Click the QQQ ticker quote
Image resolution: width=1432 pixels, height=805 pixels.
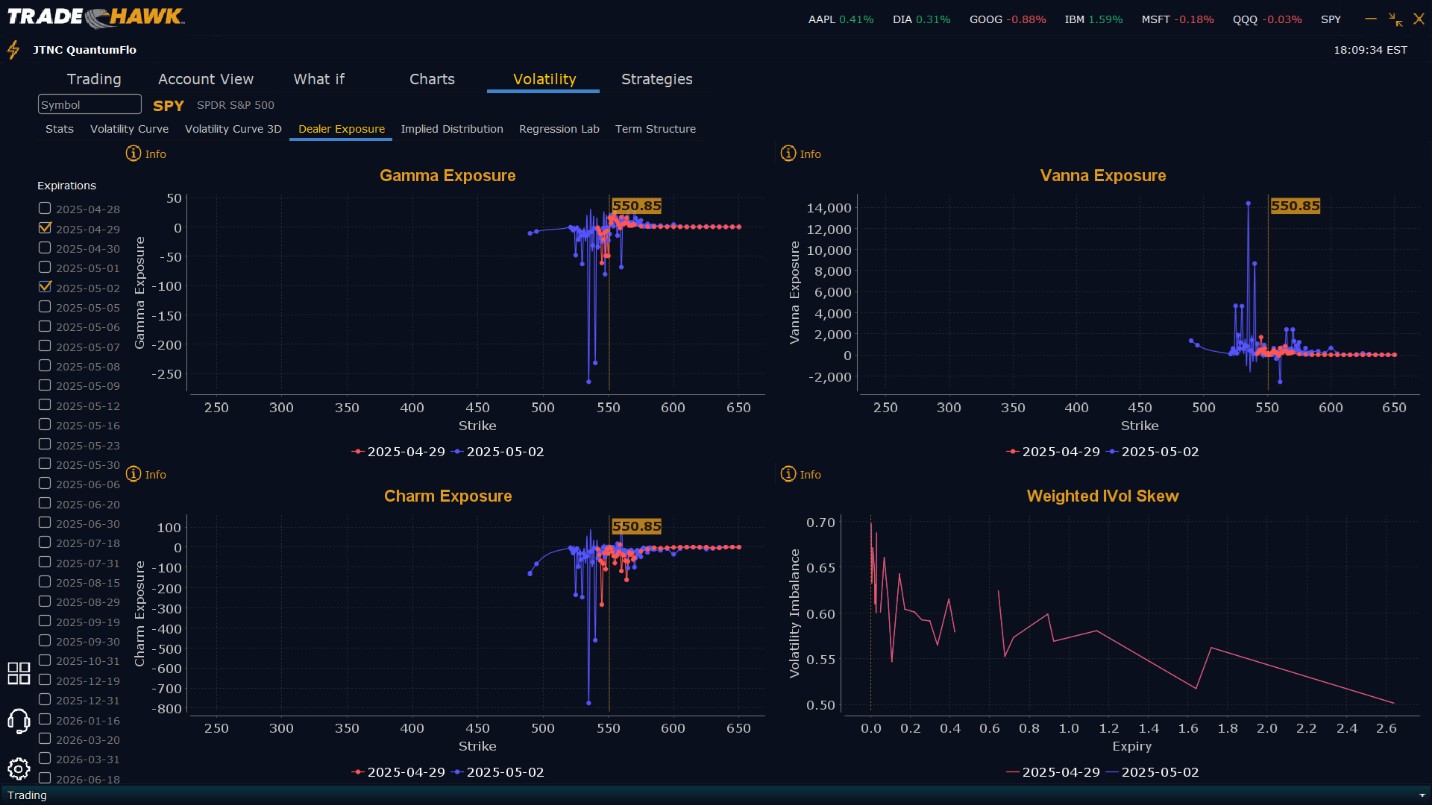click(1267, 19)
